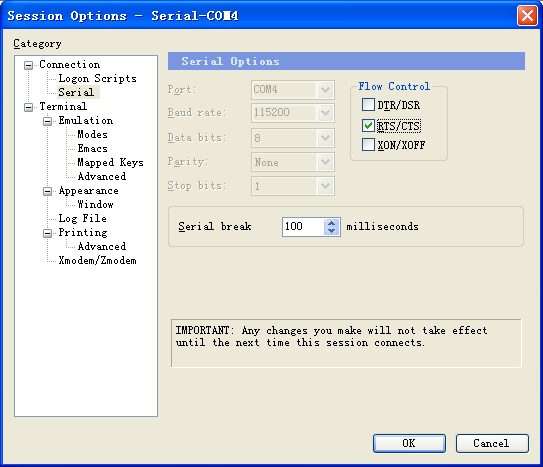Viewport: 543px width, 467px height.
Task: Collapse the Printing tree node
Action: tap(47, 233)
